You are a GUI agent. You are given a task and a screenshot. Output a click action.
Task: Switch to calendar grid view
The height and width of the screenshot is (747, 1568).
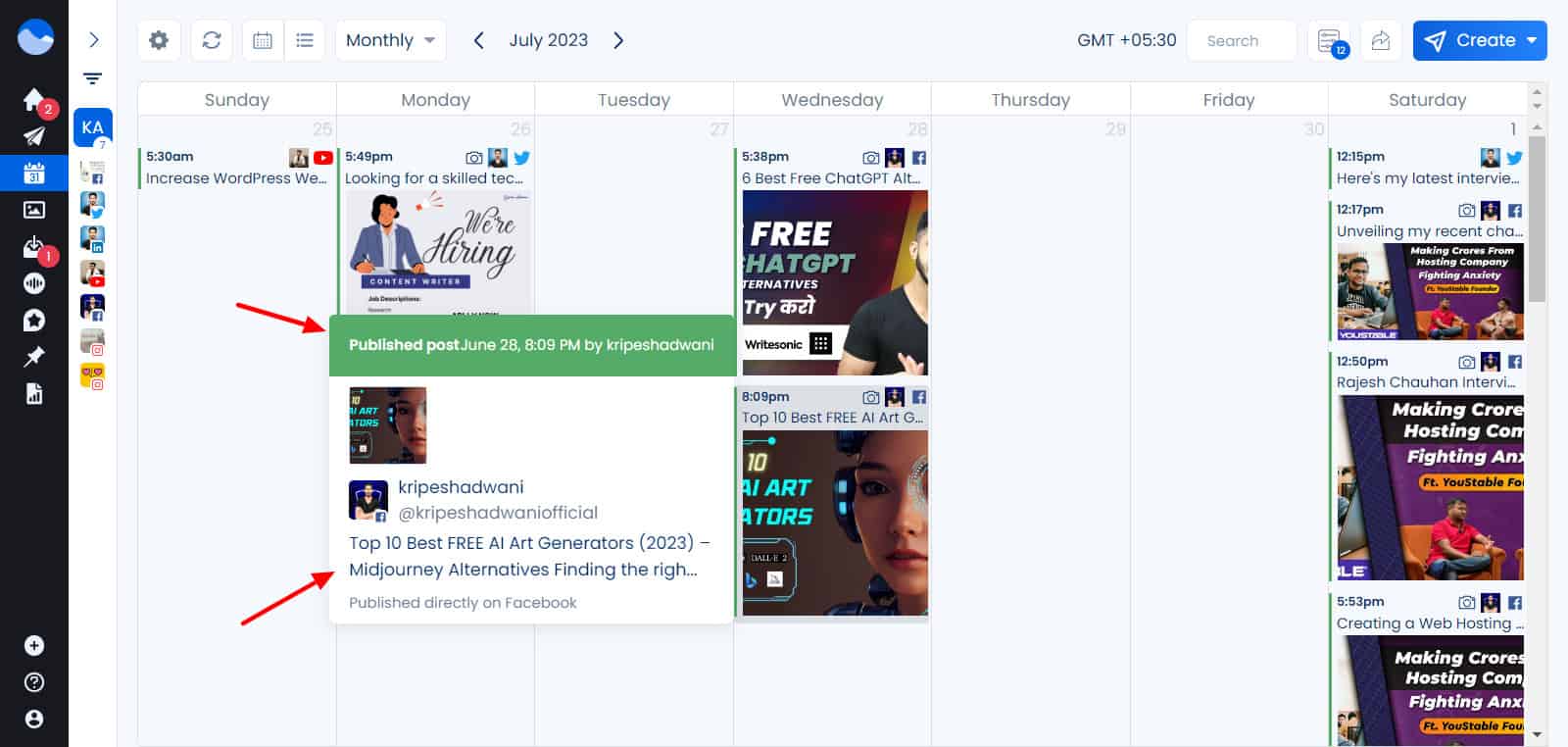tap(263, 40)
